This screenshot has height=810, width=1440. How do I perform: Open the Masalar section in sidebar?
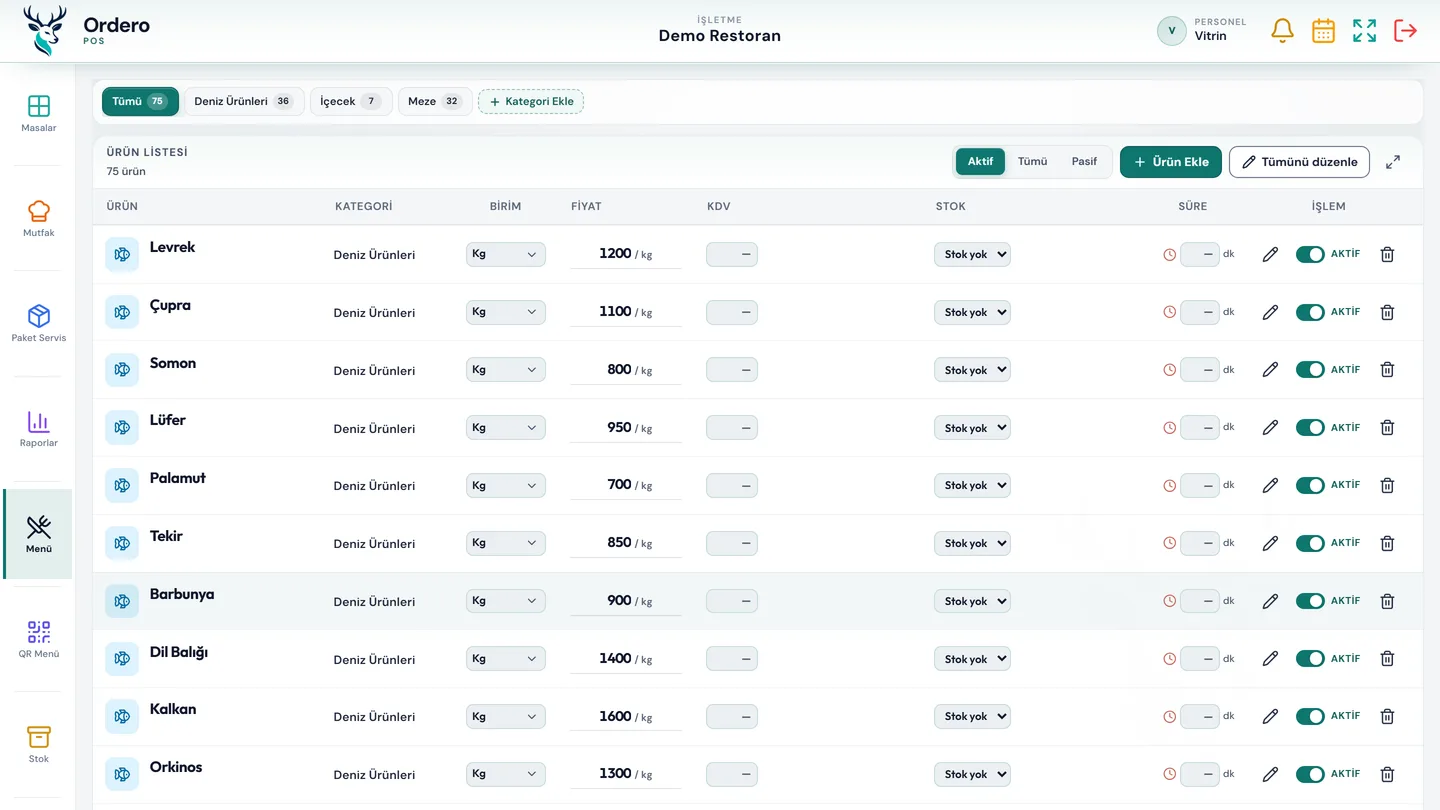pos(39,114)
